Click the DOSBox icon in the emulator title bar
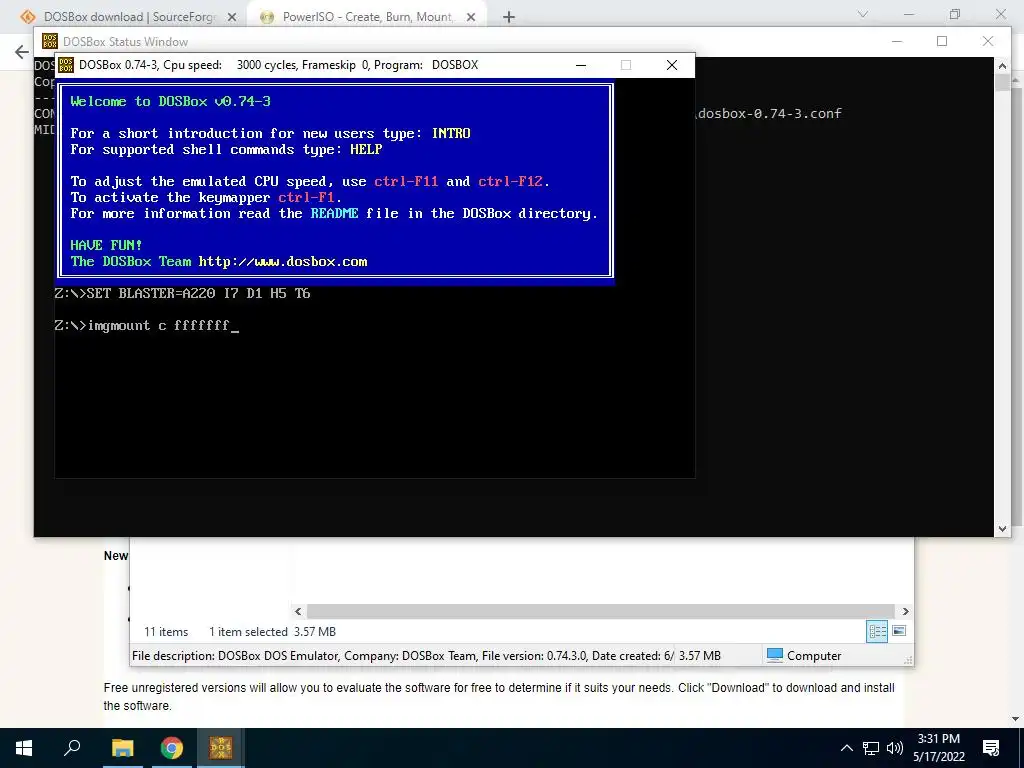 coord(66,65)
